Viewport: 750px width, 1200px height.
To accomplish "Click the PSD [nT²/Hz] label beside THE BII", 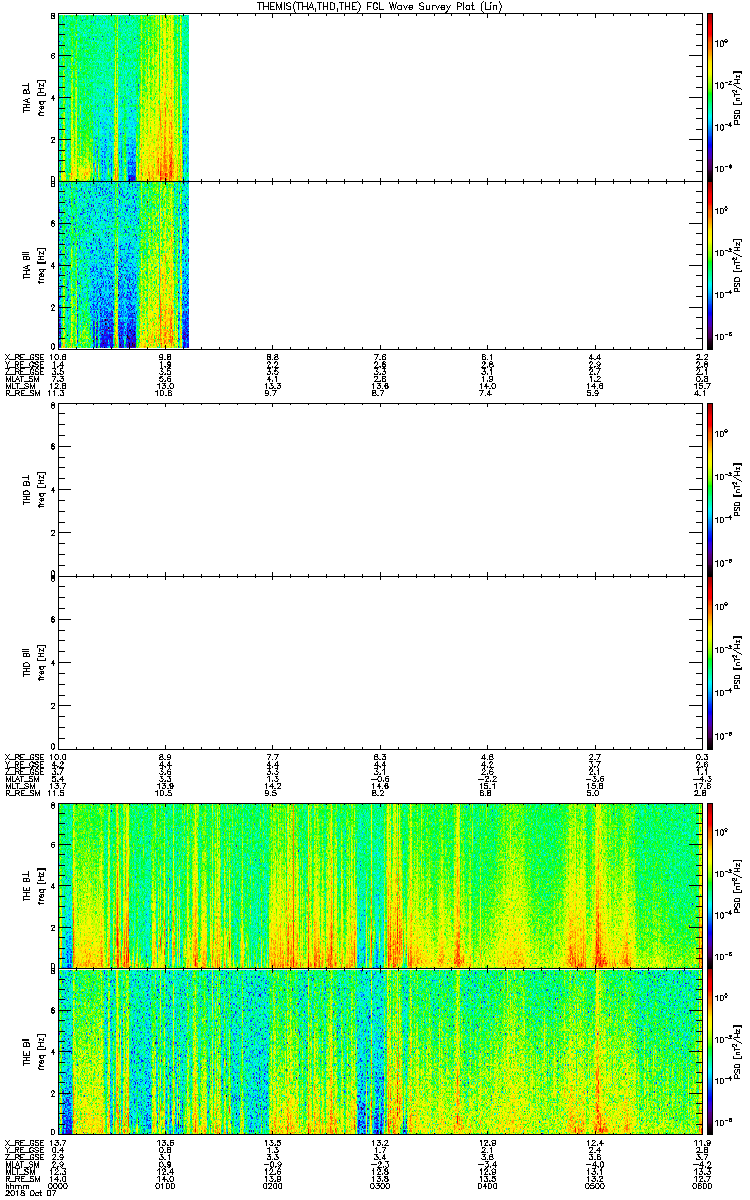I will tap(737, 1051).
